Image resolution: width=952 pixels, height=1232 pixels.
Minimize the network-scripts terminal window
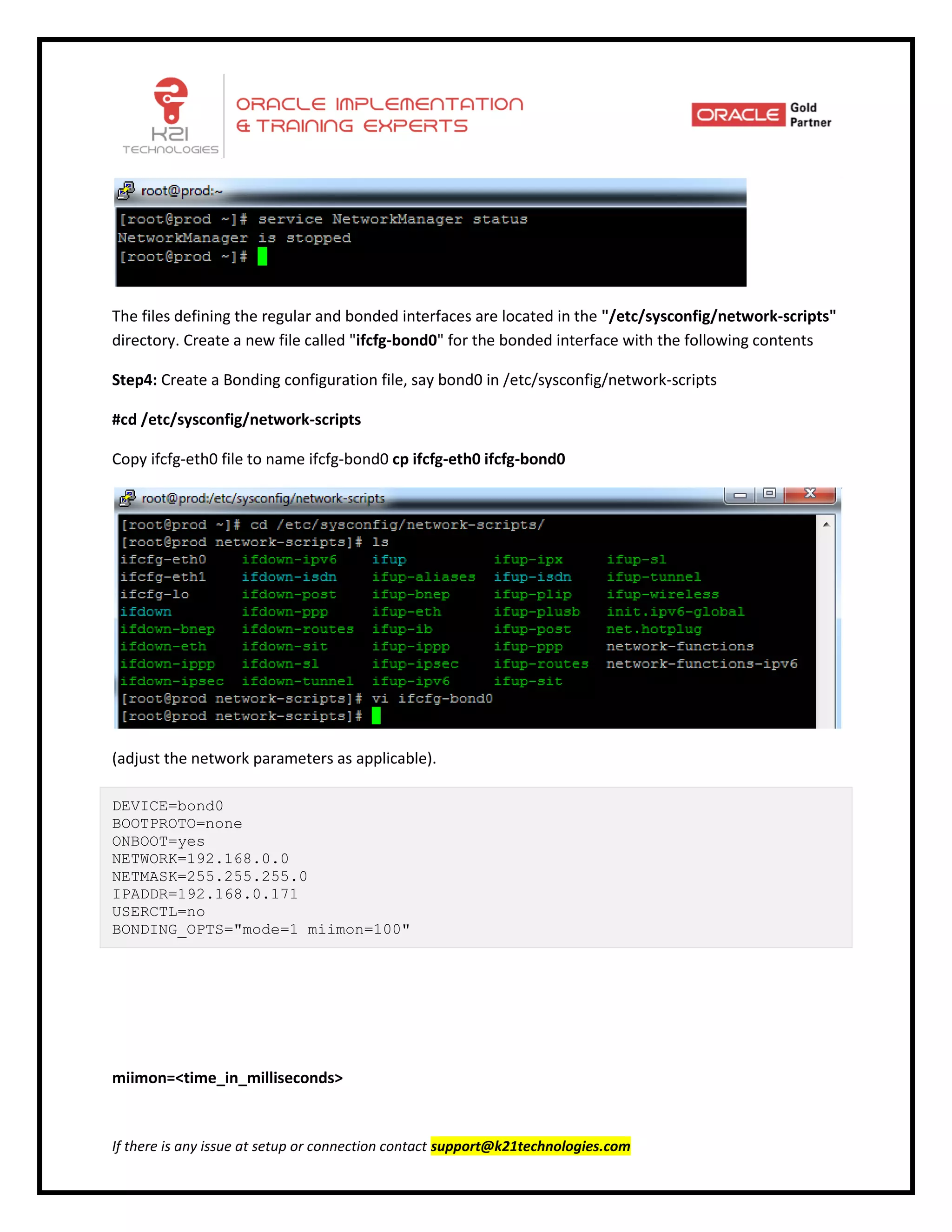click(740, 495)
